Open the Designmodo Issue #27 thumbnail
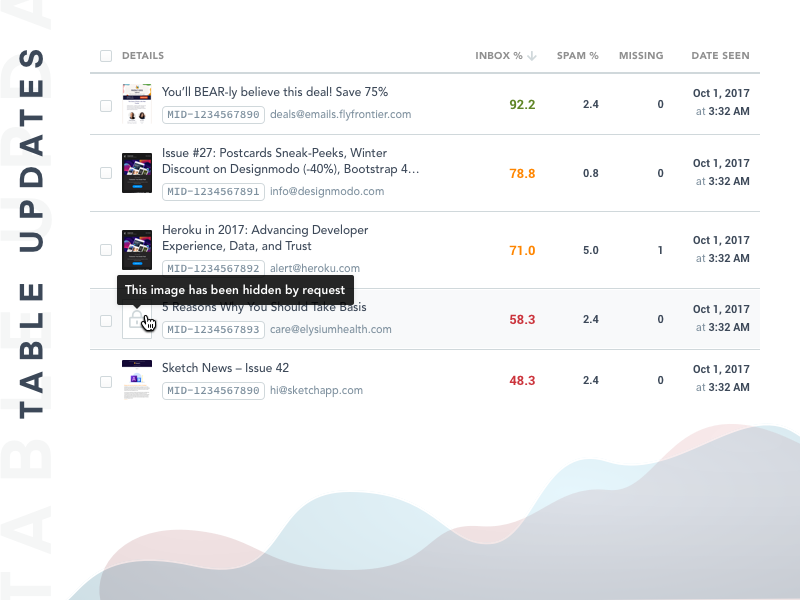The height and width of the screenshot is (600, 800). coord(137,172)
